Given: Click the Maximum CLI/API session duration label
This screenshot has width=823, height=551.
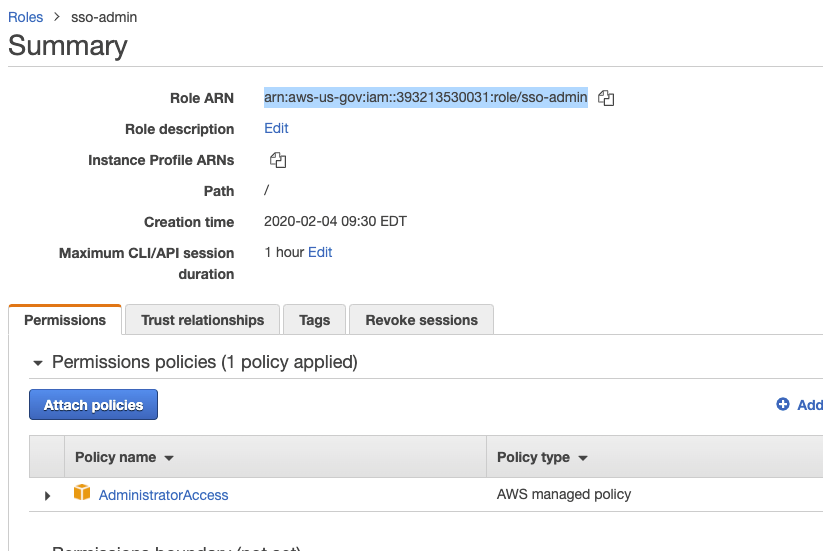Looking at the screenshot, I should [x=146, y=263].
